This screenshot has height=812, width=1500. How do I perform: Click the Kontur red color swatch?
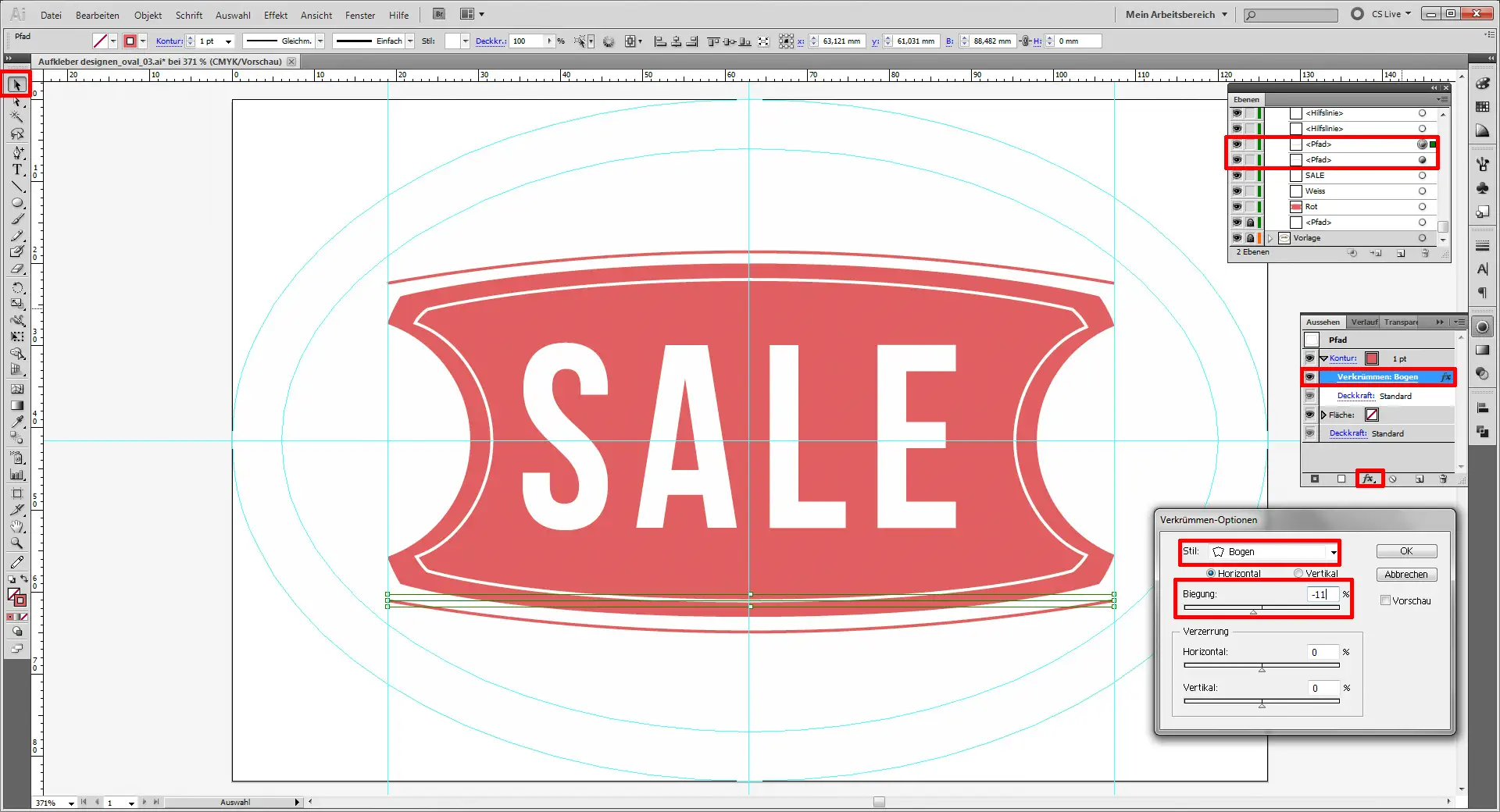pyautogui.click(x=1372, y=358)
